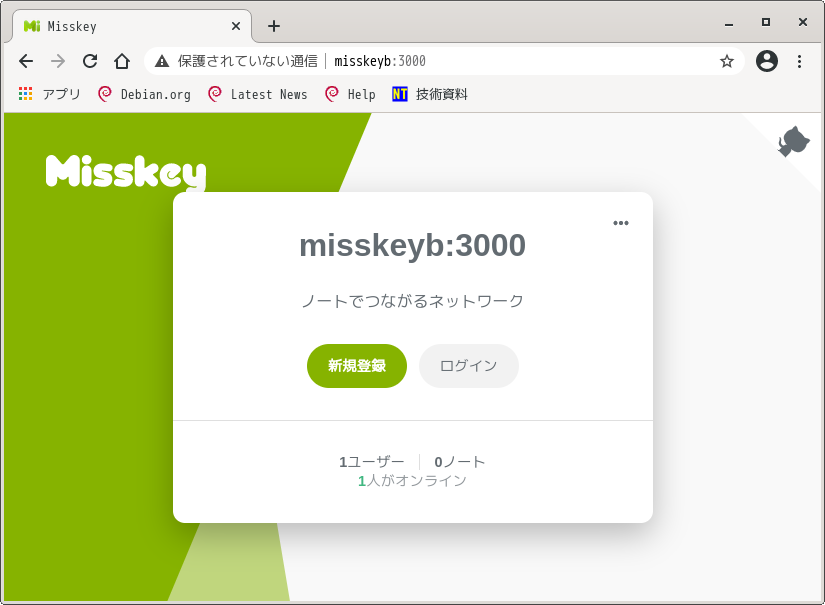
Task: Open the Latest News bookmark
Action: tap(257, 94)
